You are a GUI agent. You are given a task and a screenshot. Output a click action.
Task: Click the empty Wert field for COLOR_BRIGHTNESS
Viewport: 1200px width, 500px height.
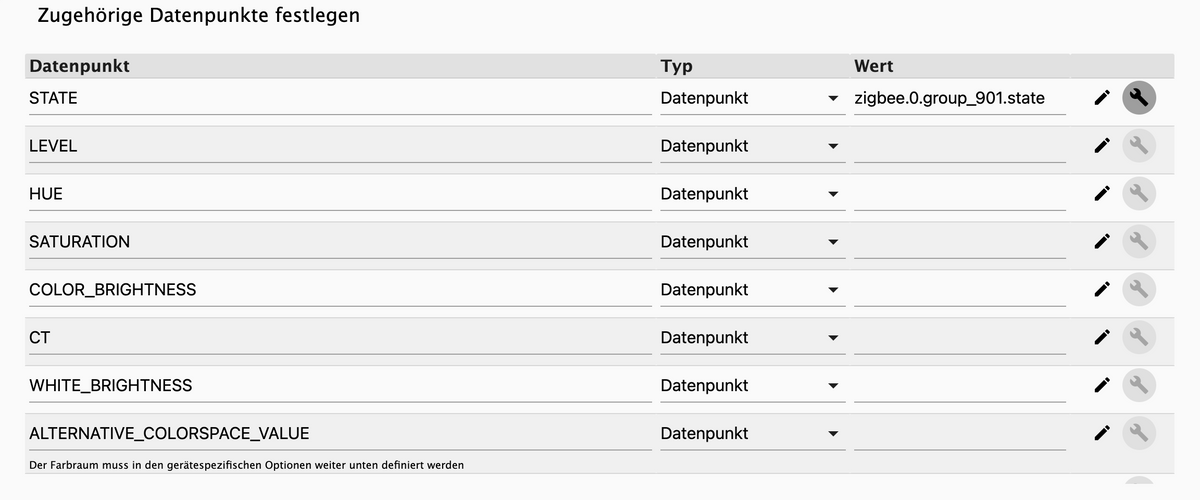coord(959,290)
